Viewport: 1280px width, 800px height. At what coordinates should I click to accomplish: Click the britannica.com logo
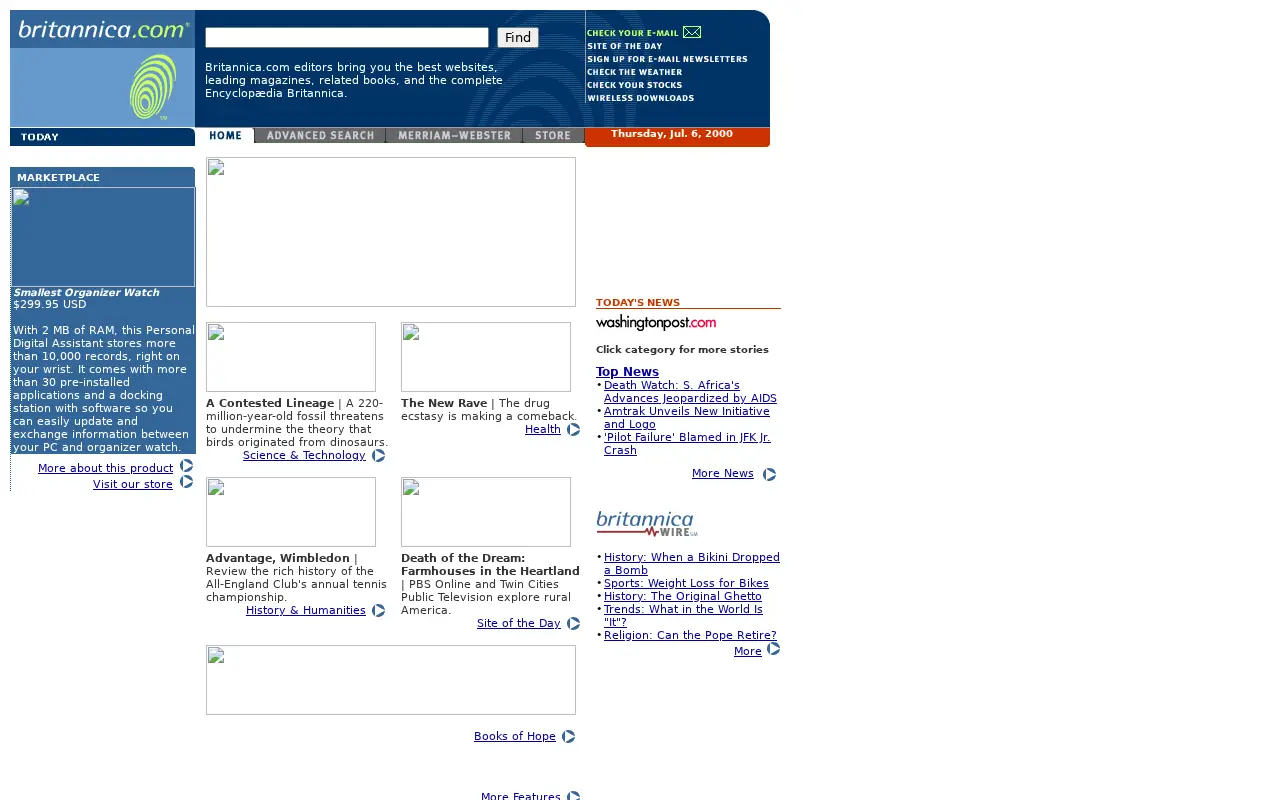[x=103, y=30]
